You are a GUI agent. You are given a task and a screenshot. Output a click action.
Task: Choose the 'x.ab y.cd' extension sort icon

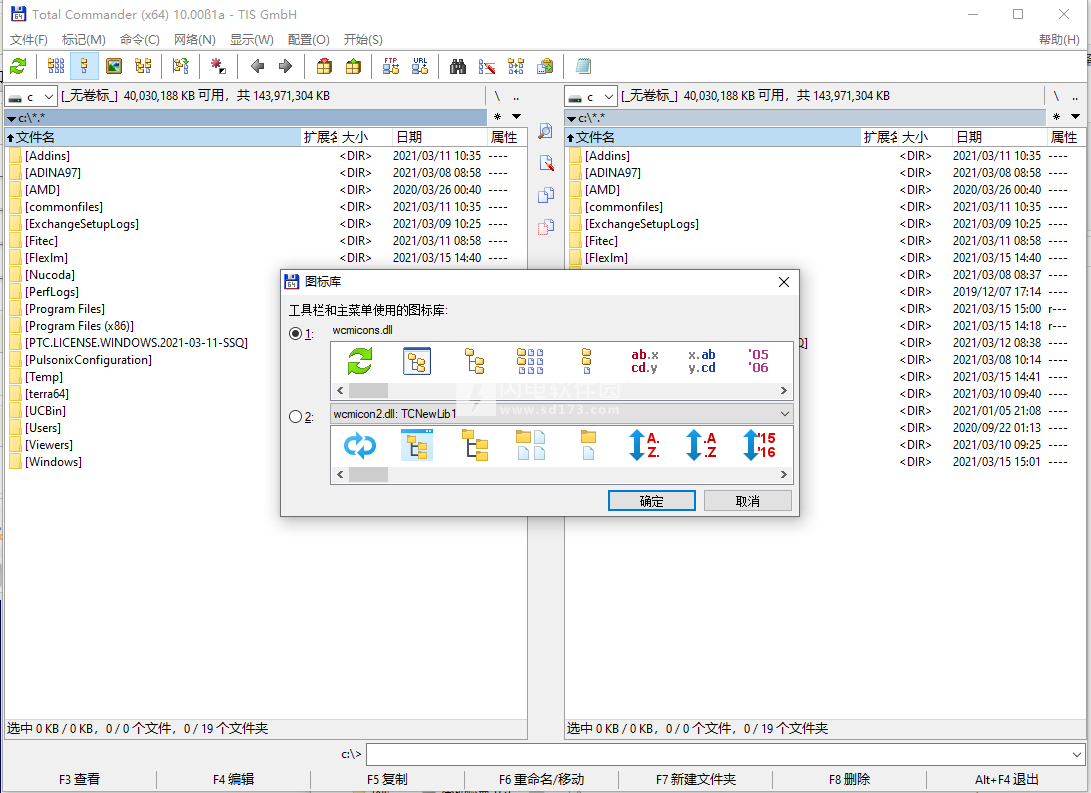pos(701,362)
